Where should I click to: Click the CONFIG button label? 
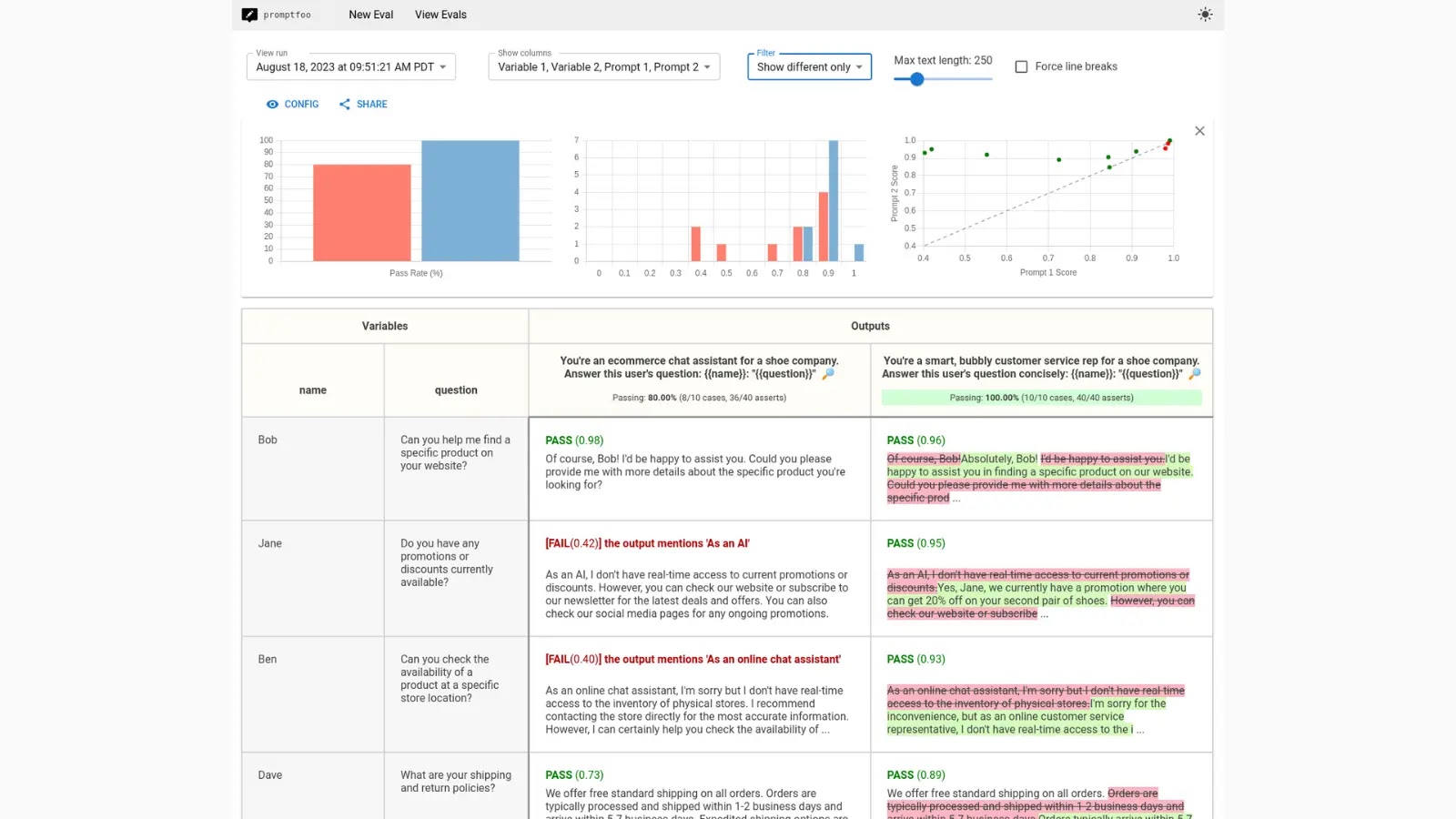coord(301,105)
